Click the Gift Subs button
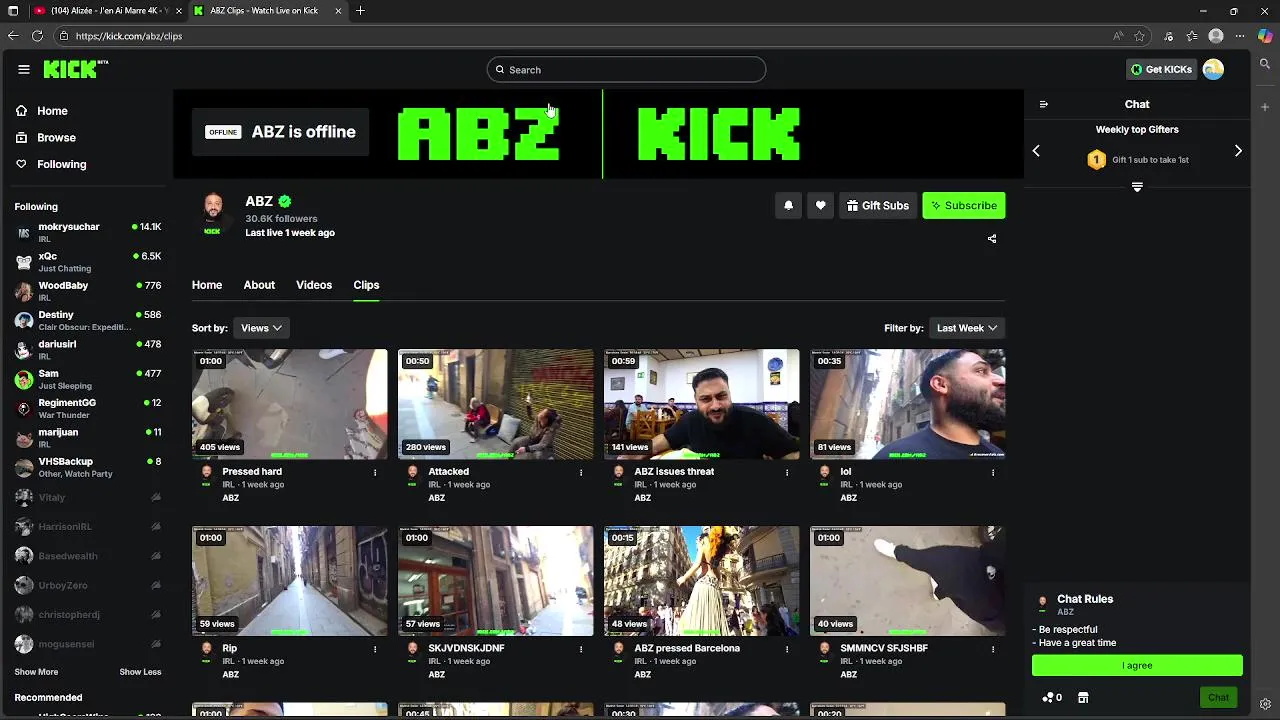Image resolution: width=1280 pixels, height=720 pixels. point(877,205)
